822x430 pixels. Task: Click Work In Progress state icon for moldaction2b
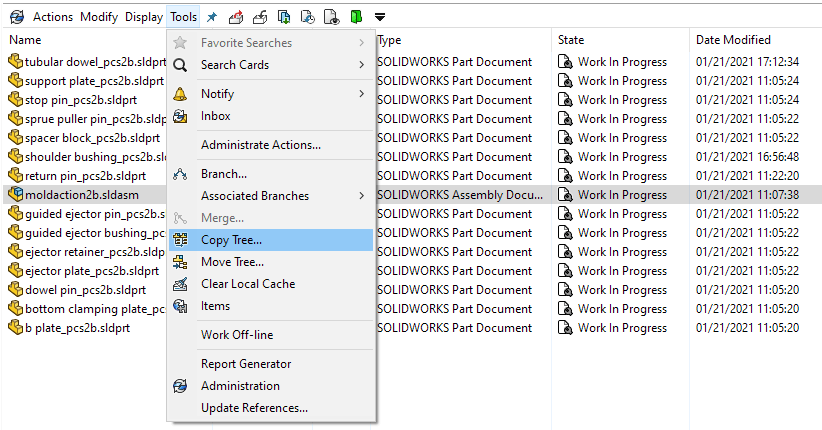(565, 195)
